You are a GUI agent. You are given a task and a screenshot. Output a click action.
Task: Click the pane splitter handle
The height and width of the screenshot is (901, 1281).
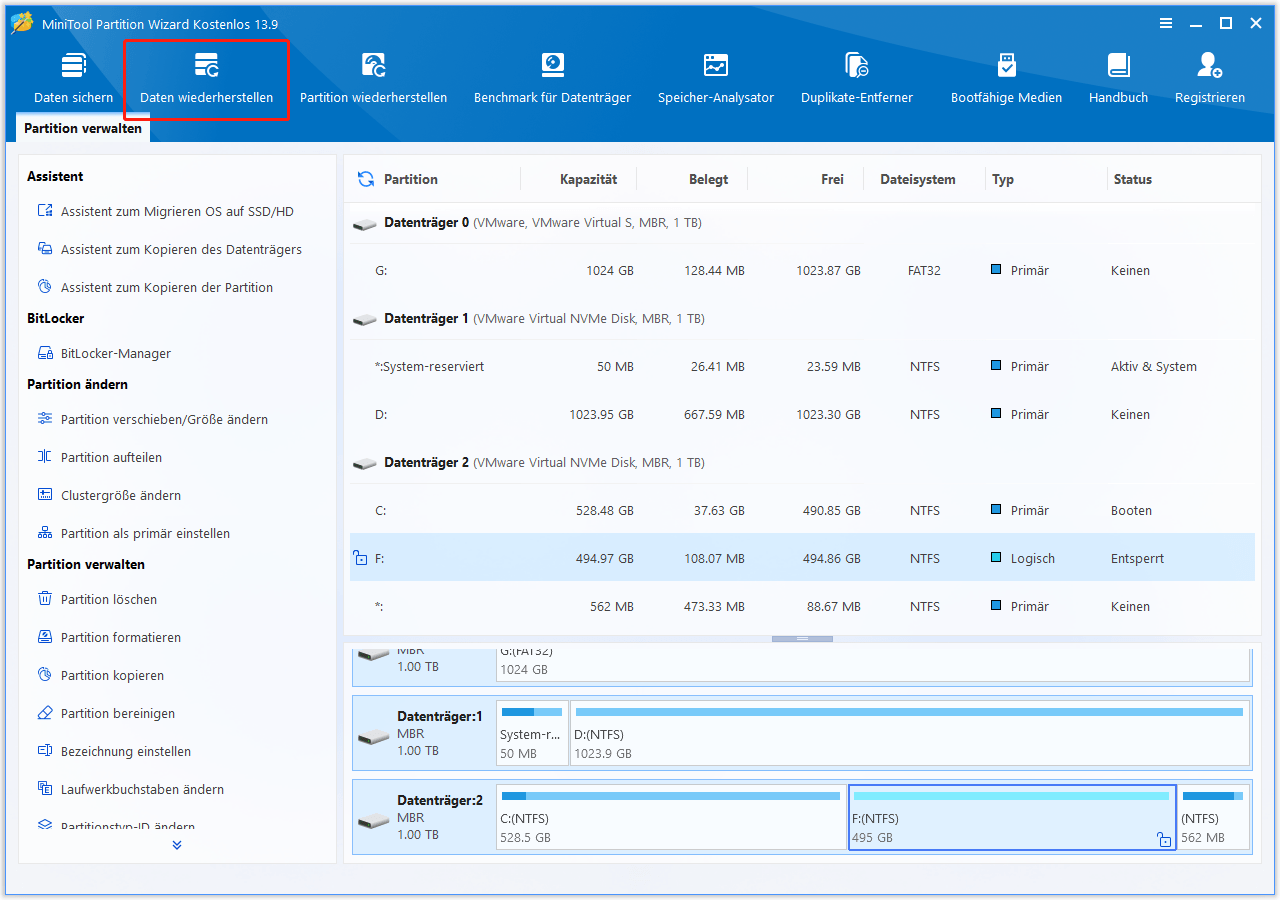tap(802, 638)
